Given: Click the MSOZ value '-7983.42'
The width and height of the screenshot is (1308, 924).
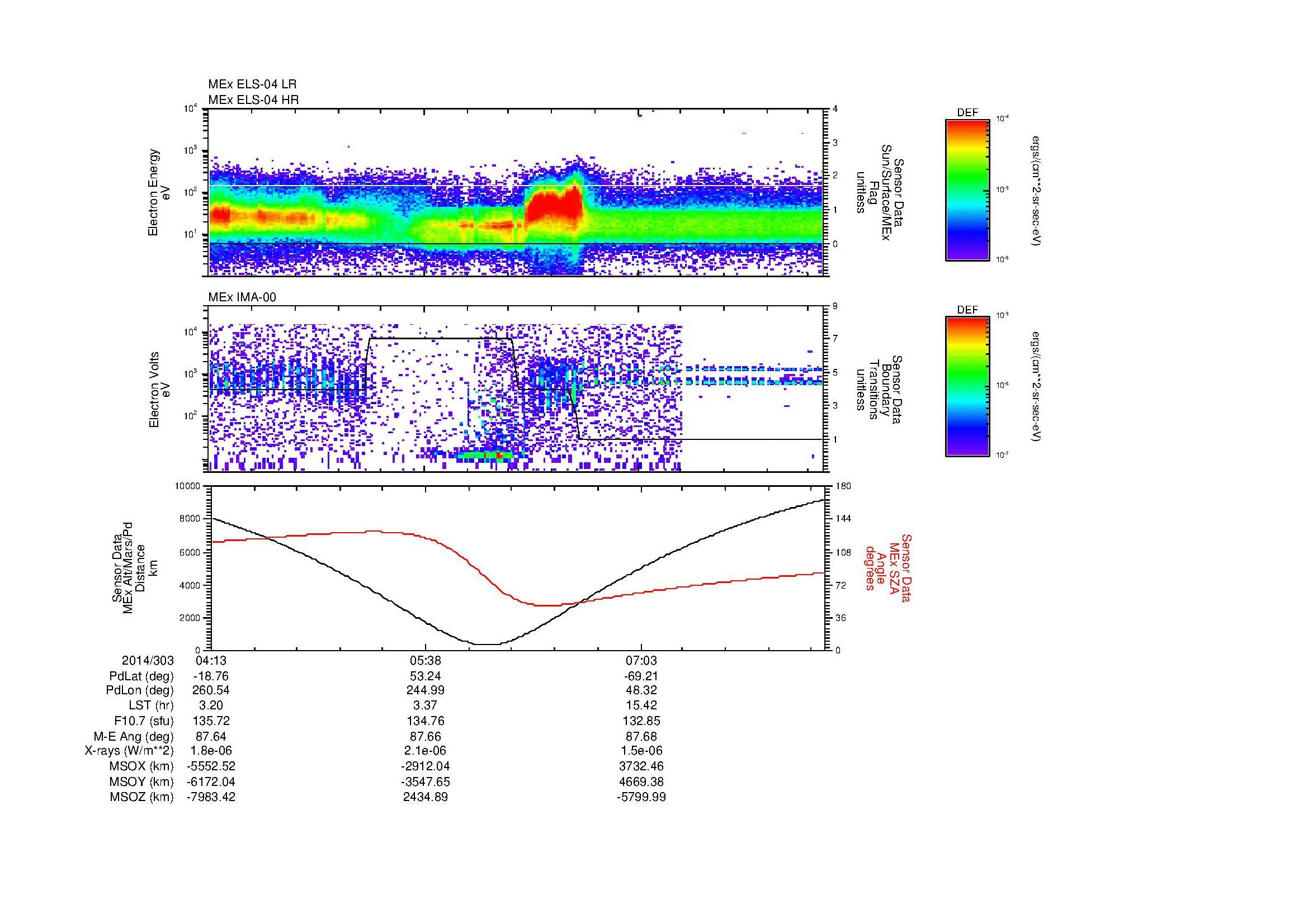Looking at the screenshot, I should point(211,797).
